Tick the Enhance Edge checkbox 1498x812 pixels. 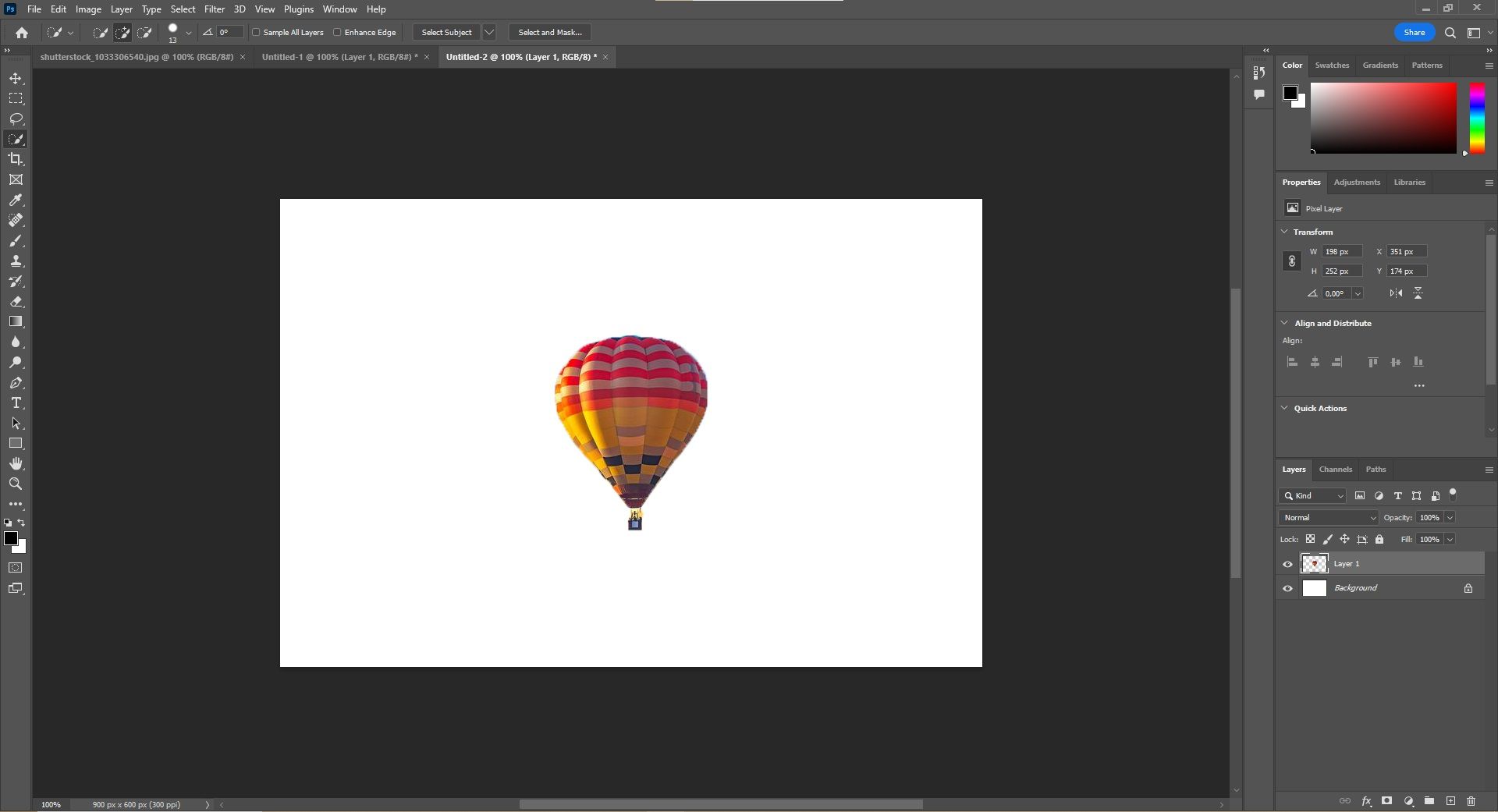pos(337,32)
